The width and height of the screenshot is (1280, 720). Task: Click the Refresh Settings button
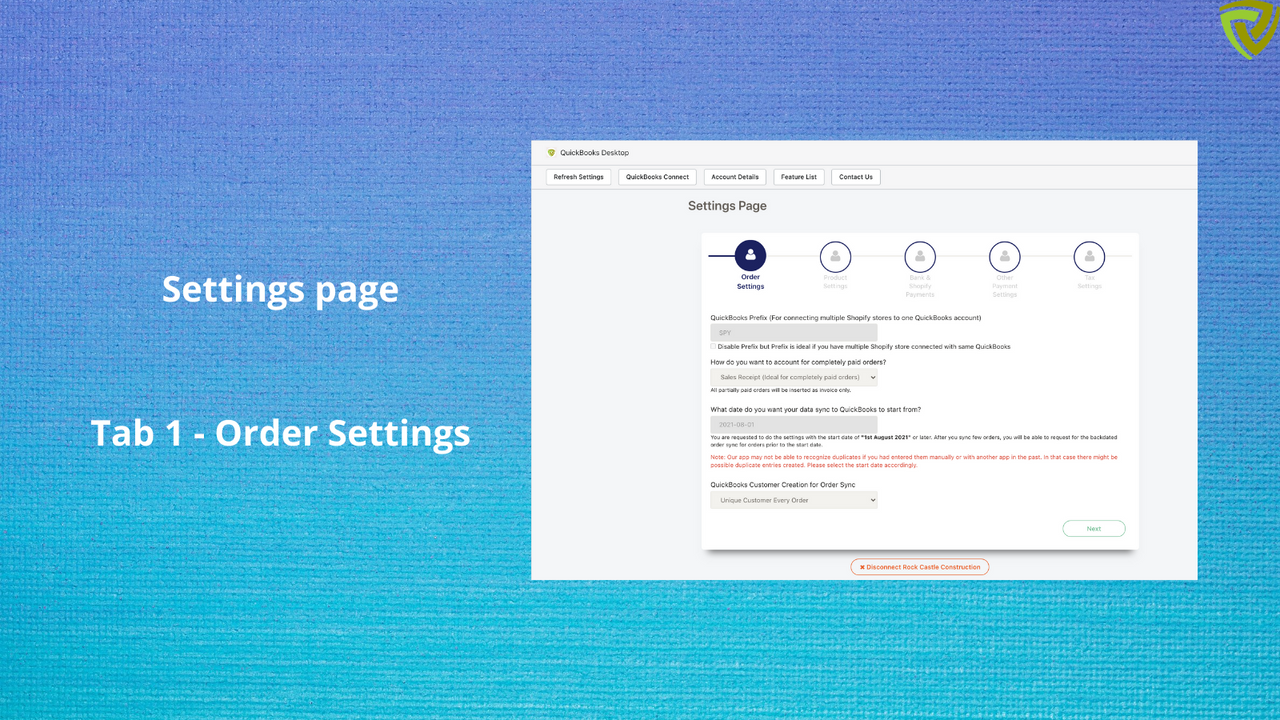(579, 177)
